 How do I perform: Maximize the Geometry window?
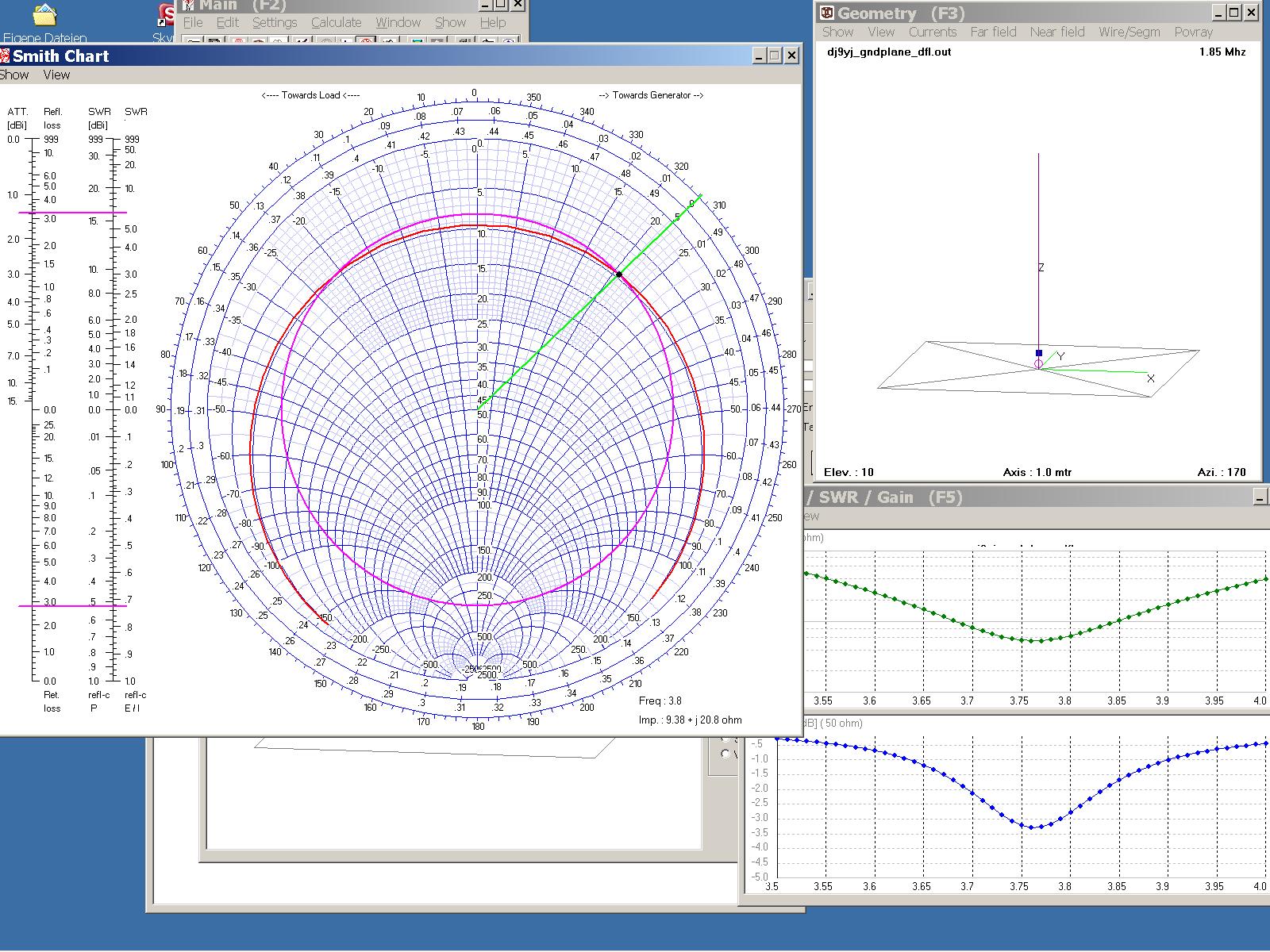[x=1233, y=13]
